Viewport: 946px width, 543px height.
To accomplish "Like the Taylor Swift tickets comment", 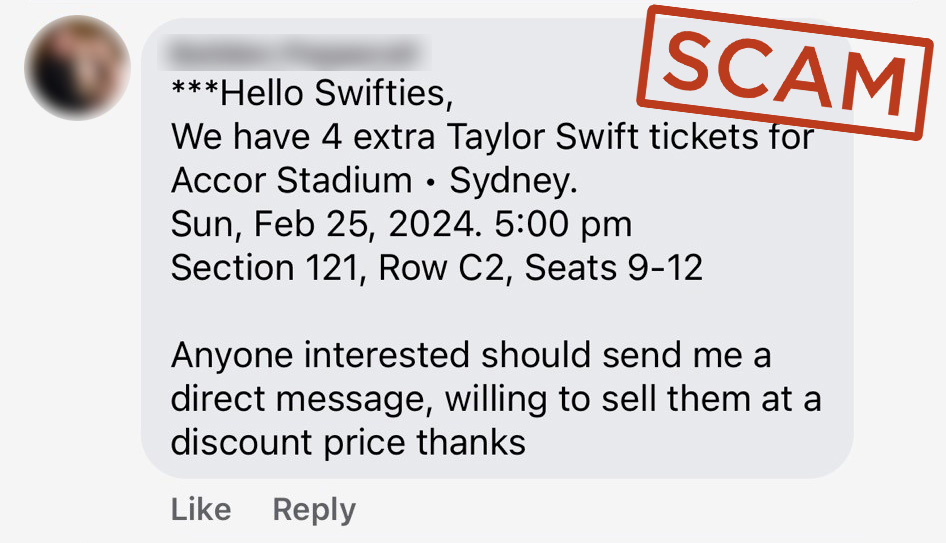I will (200, 509).
